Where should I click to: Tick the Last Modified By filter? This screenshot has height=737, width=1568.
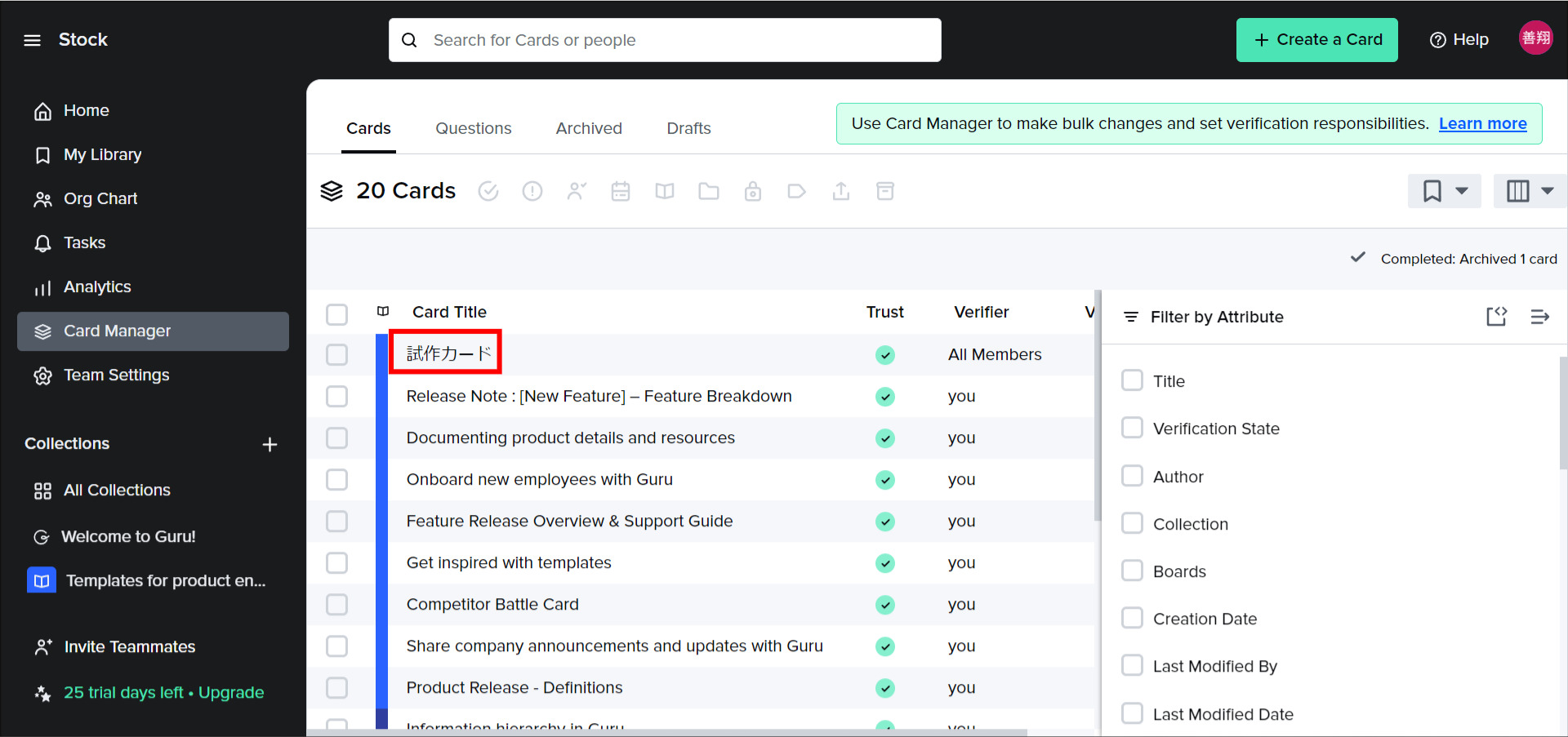click(1132, 665)
